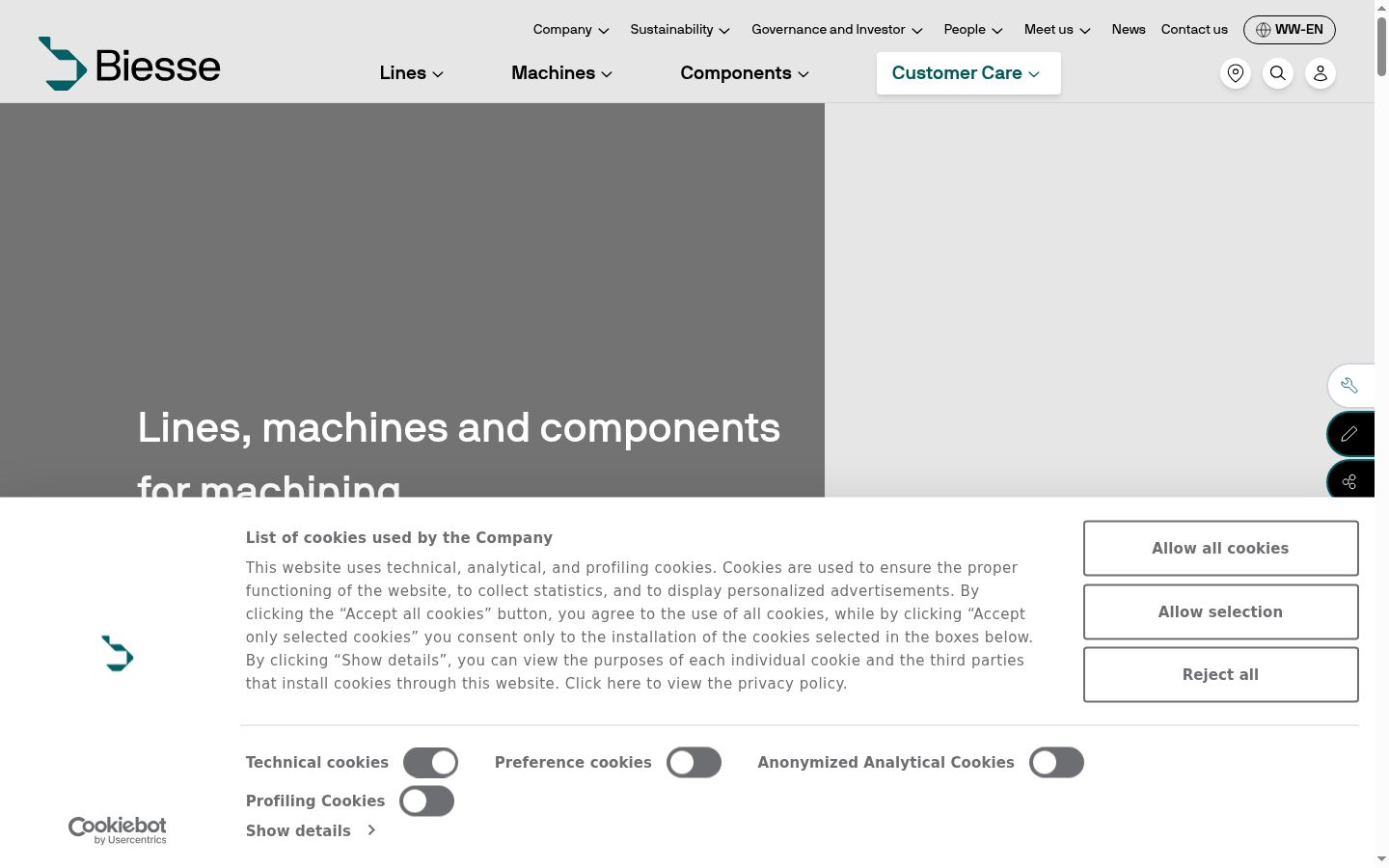The height and width of the screenshot is (868, 1389).
Task: Click the scrollbar up arrow
Action: pos(1381,8)
